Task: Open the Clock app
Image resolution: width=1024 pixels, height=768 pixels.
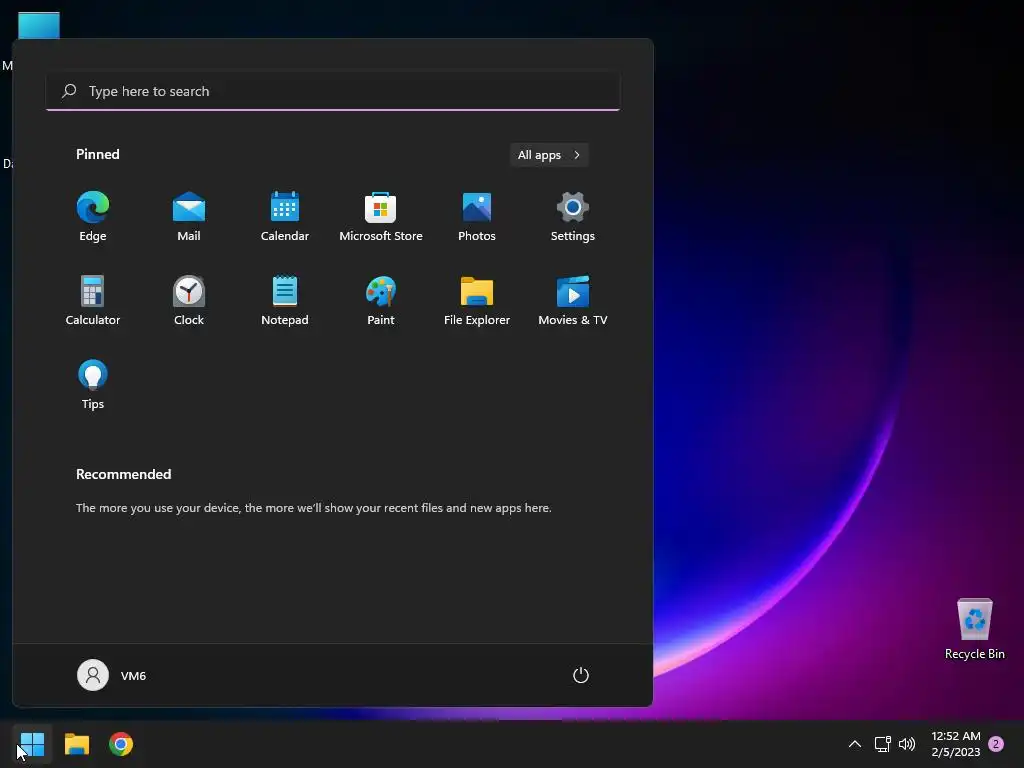Action: click(189, 301)
